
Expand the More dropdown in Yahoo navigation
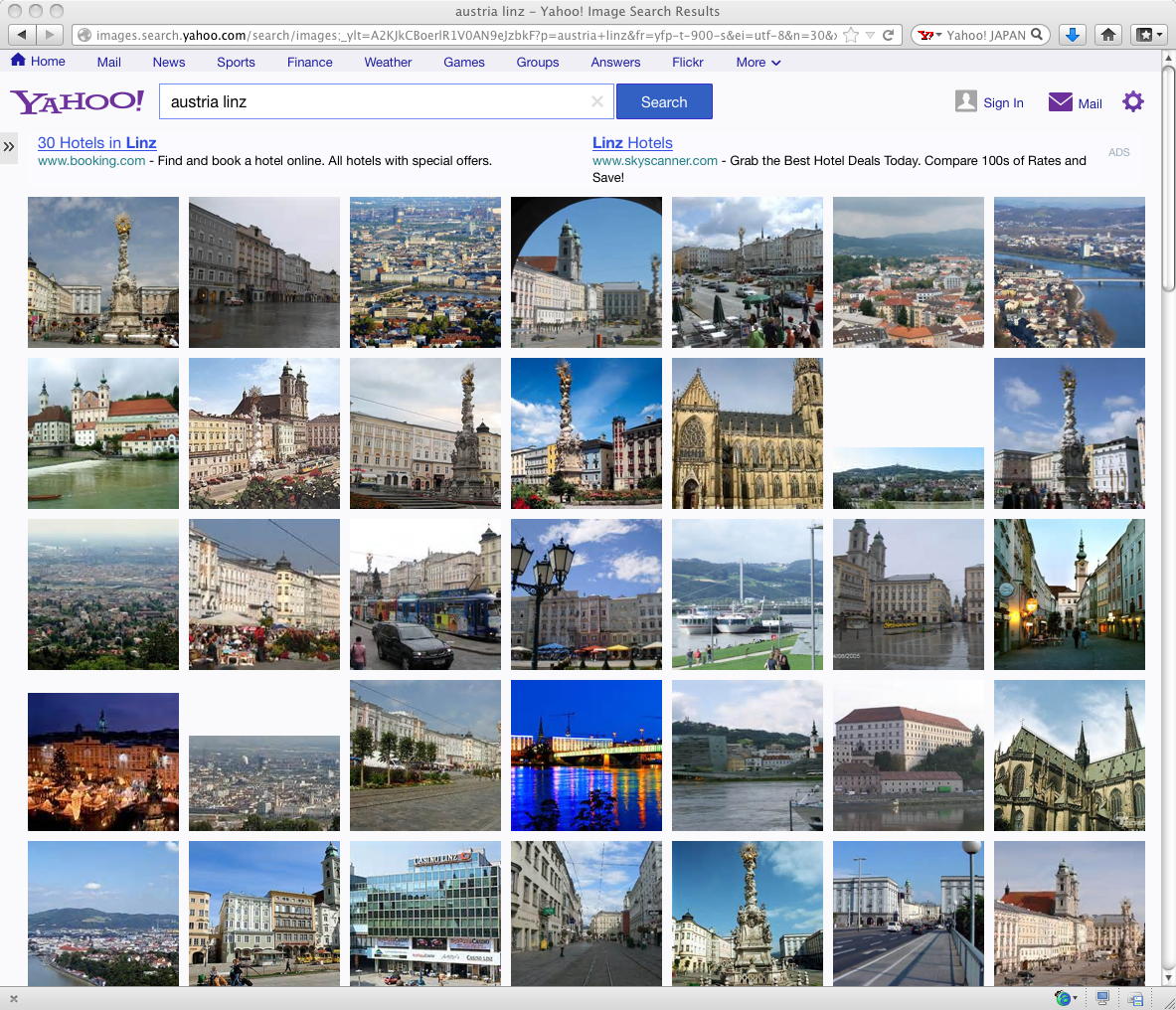[x=757, y=62]
